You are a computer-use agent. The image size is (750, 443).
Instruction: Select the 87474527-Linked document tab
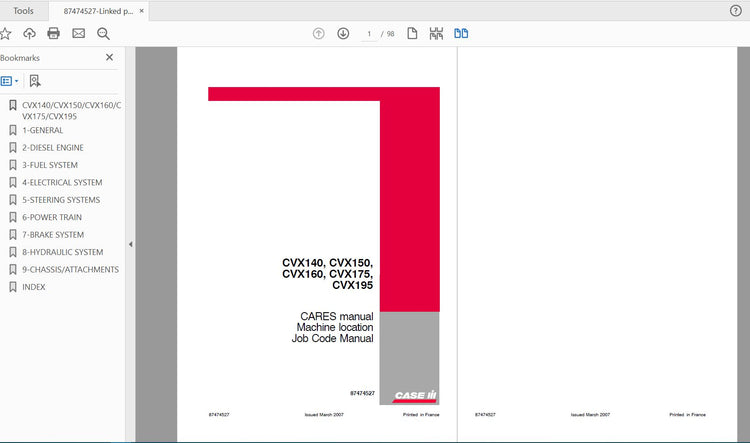pos(98,11)
